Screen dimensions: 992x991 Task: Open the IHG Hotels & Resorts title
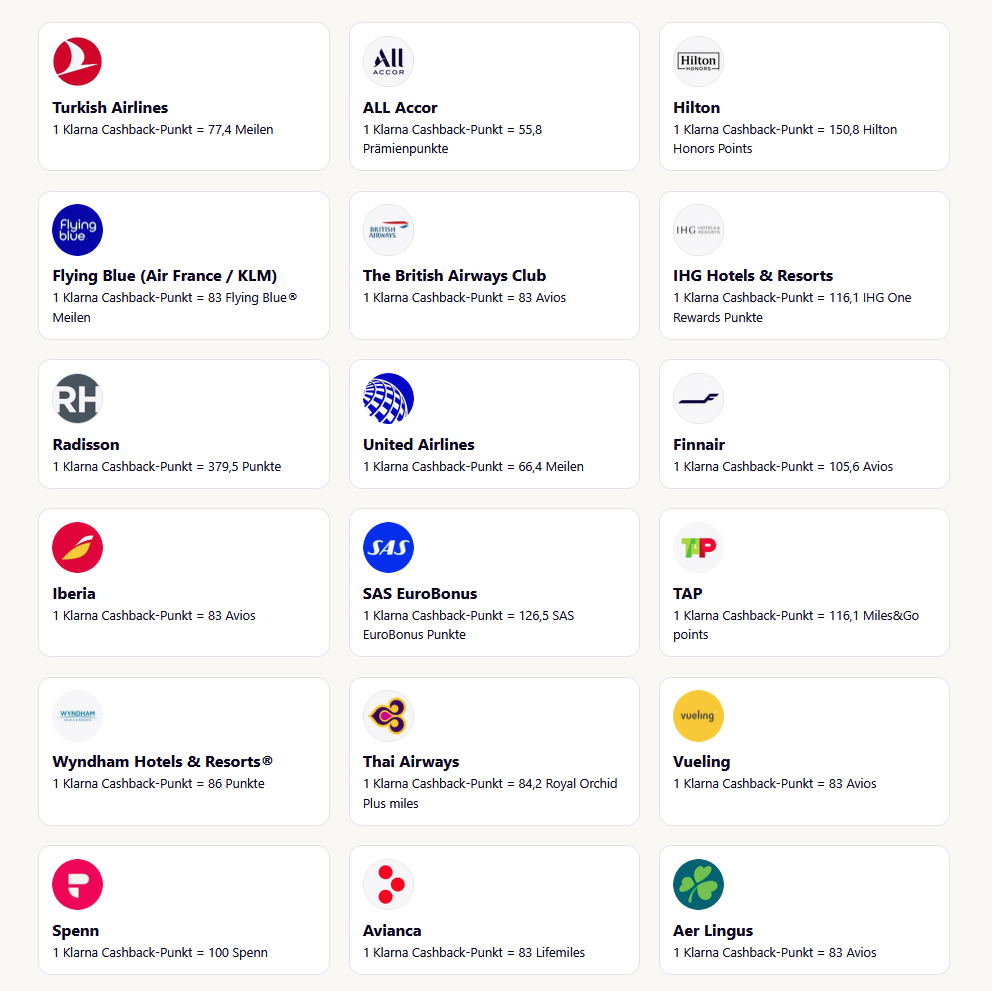tap(752, 276)
